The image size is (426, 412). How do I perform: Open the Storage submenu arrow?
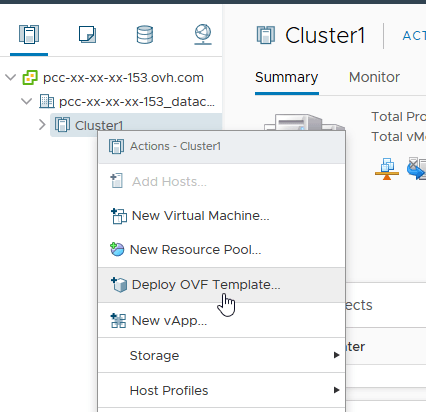click(337, 355)
